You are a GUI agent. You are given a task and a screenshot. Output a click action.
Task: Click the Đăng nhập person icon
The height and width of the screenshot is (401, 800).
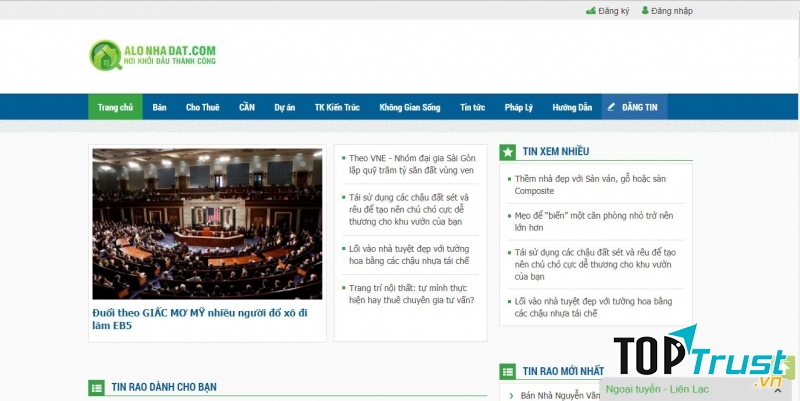pyautogui.click(x=645, y=11)
